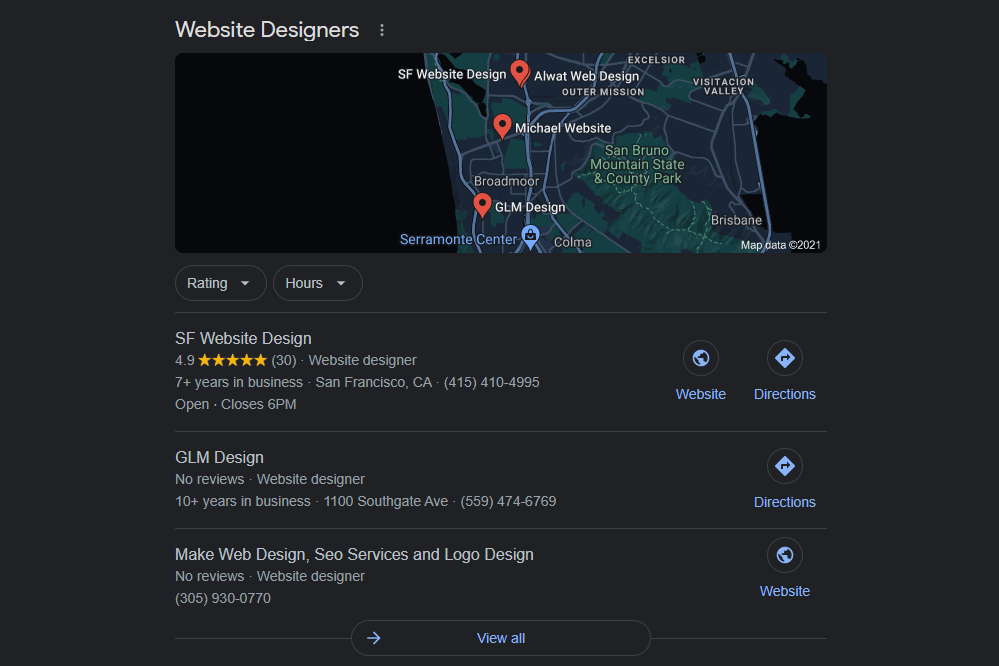
Task: Open Make Web Design, Seo Services listing
Action: 354,554
